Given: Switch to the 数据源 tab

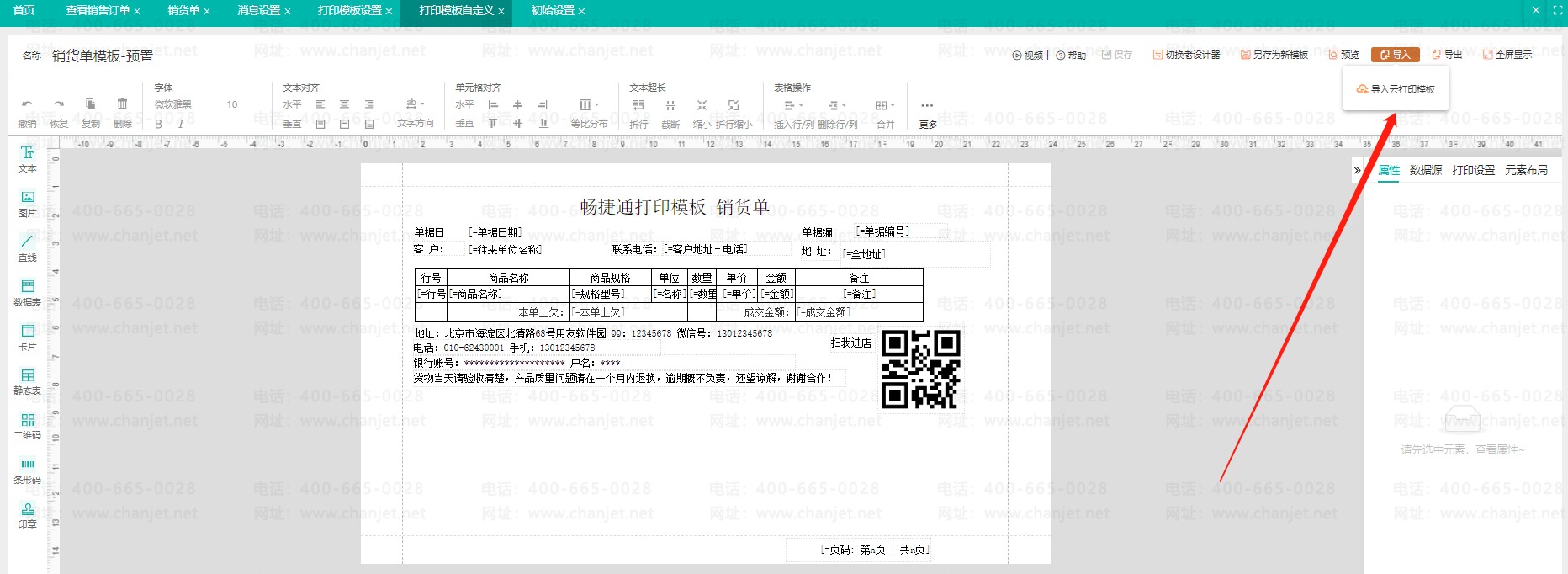Looking at the screenshot, I should coord(1425,170).
